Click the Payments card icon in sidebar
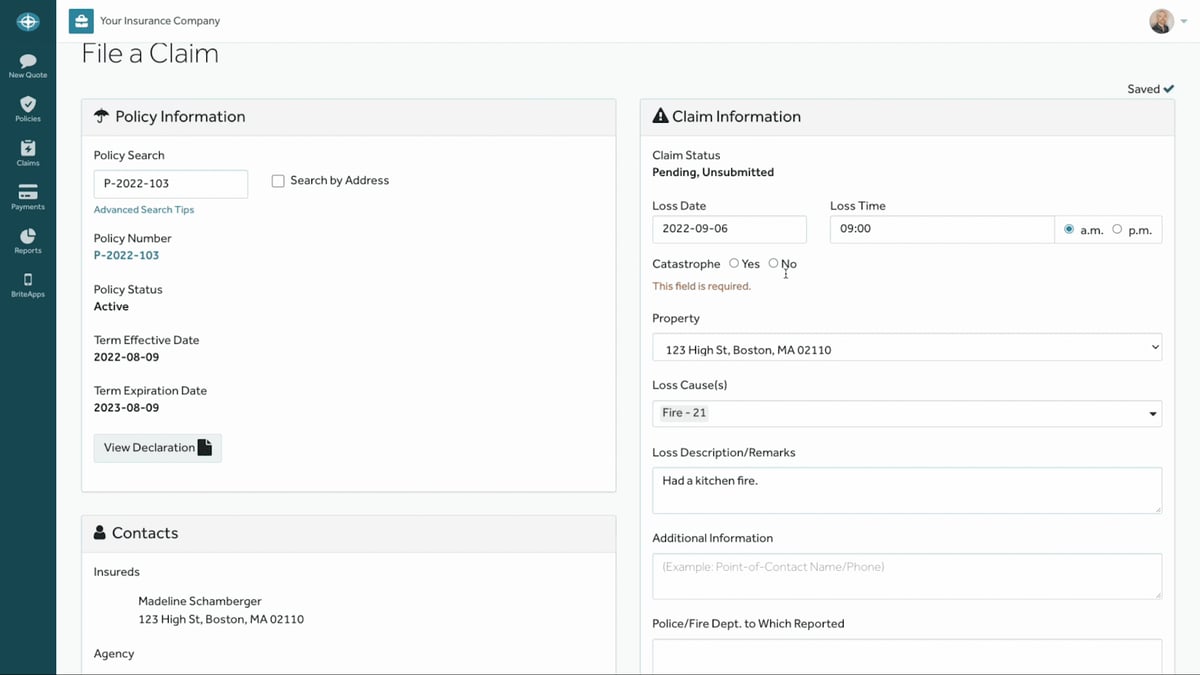1200x675 pixels. coord(27,192)
